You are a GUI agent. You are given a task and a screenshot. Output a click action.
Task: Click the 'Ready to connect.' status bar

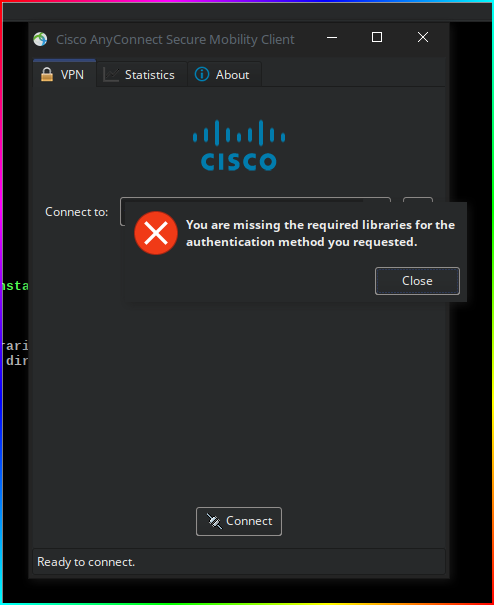(239, 562)
